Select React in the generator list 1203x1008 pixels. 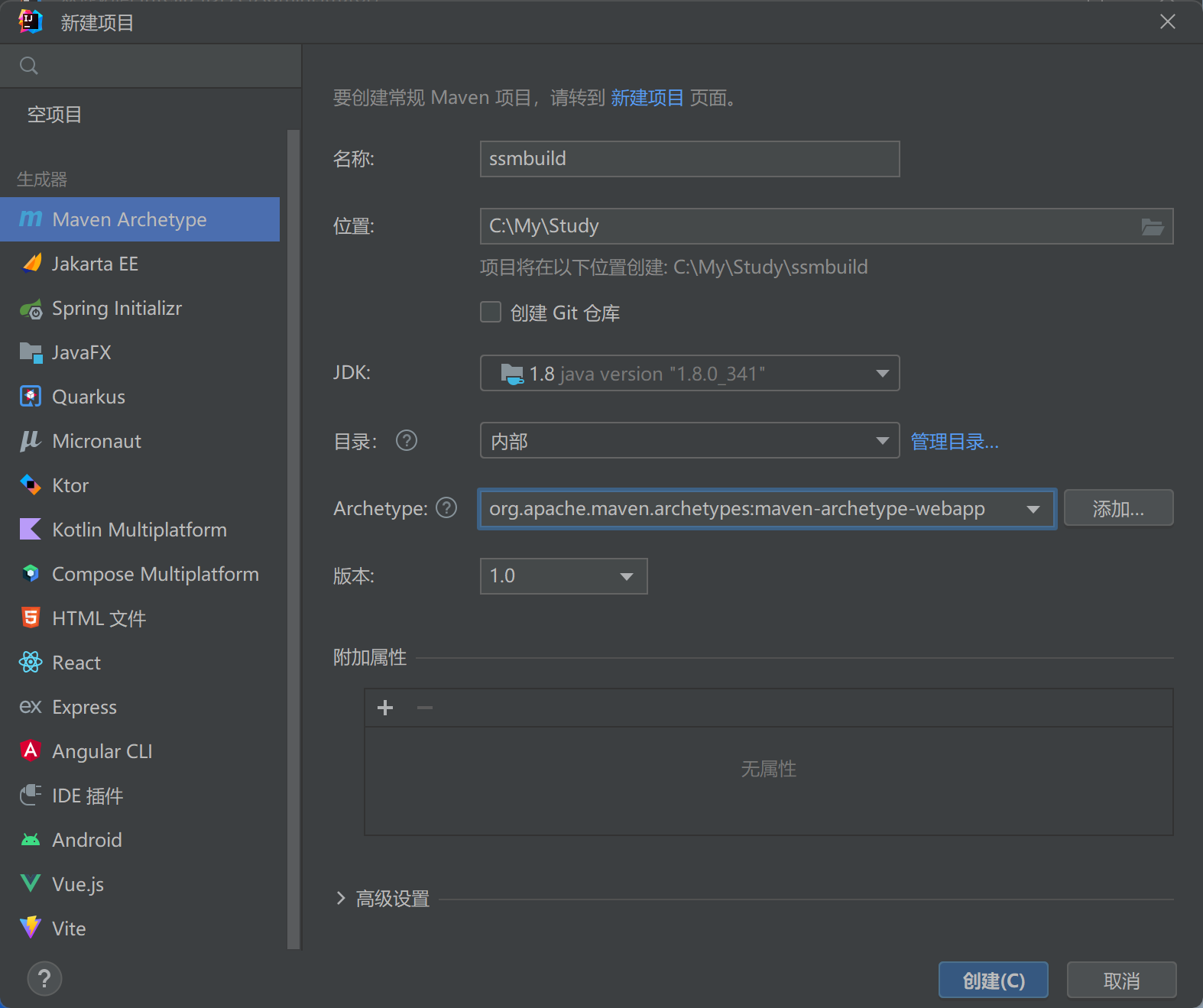coord(140,663)
